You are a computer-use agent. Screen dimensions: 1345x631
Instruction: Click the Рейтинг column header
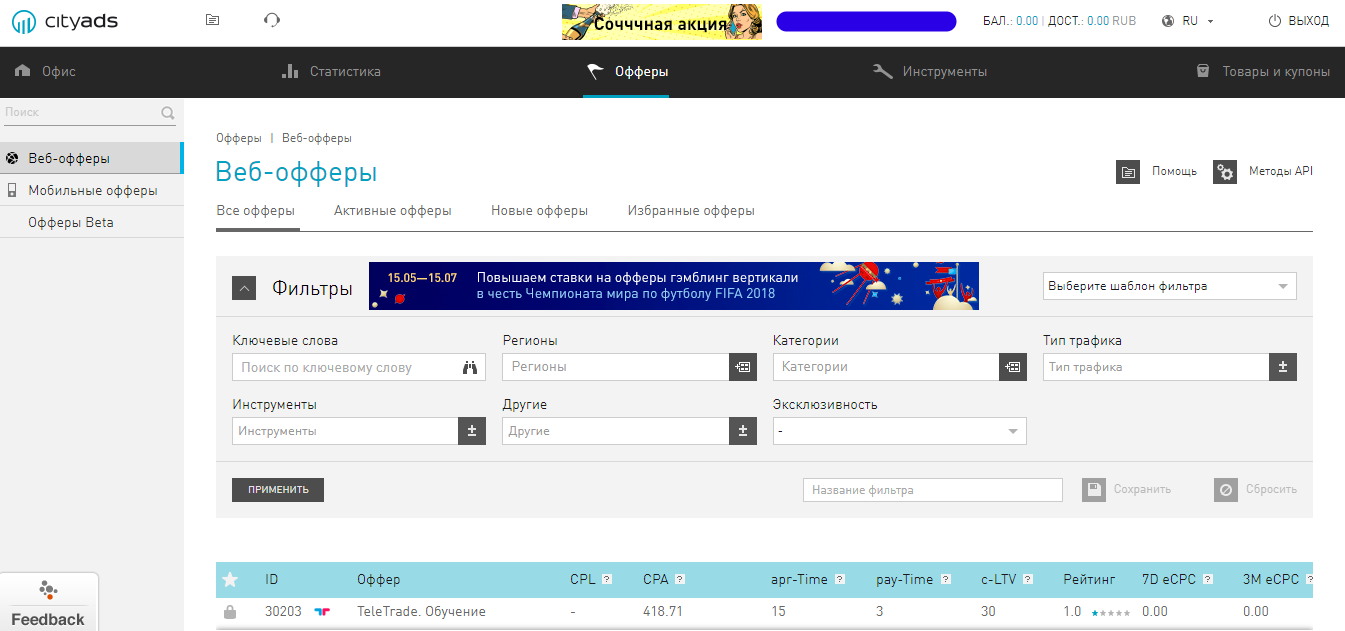click(x=1091, y=579)
